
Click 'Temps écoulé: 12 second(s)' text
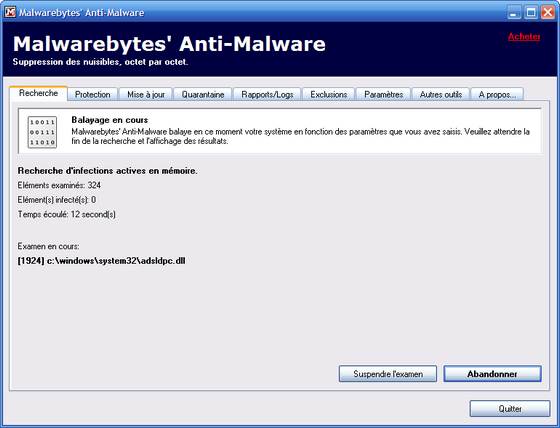click(x=67, y=214)
